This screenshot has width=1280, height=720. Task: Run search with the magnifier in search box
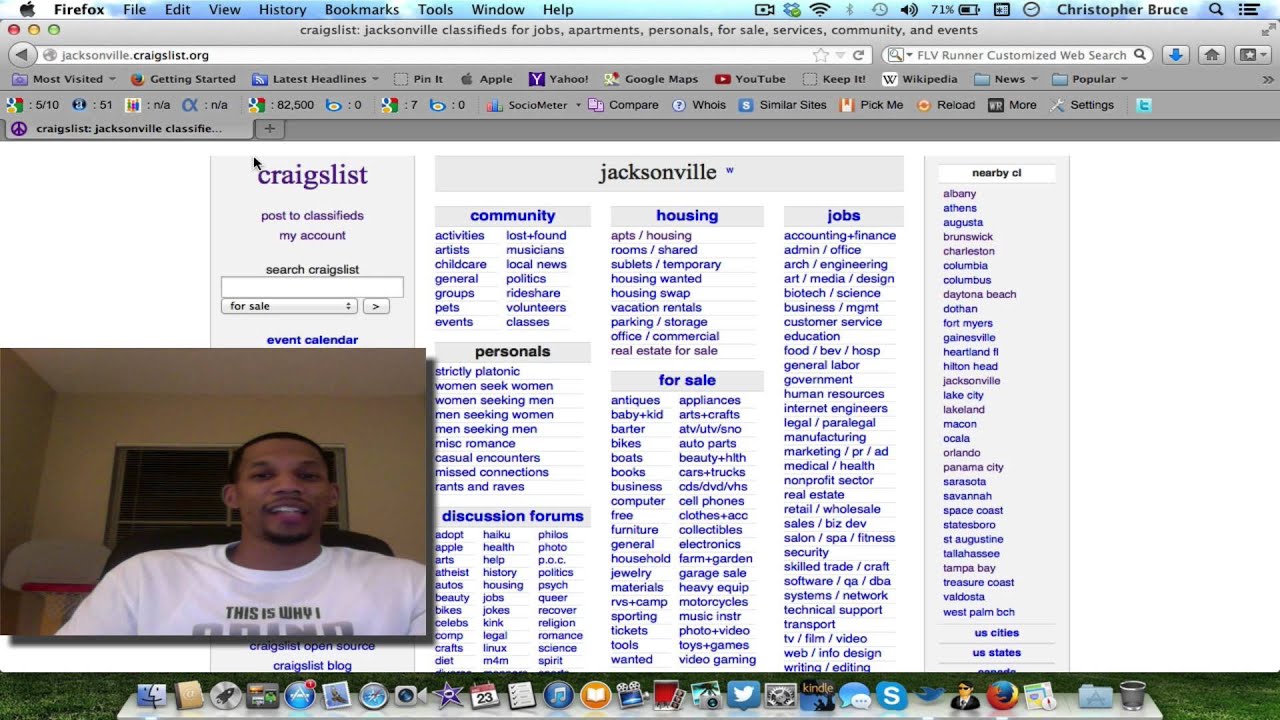tap(1138, 55)
